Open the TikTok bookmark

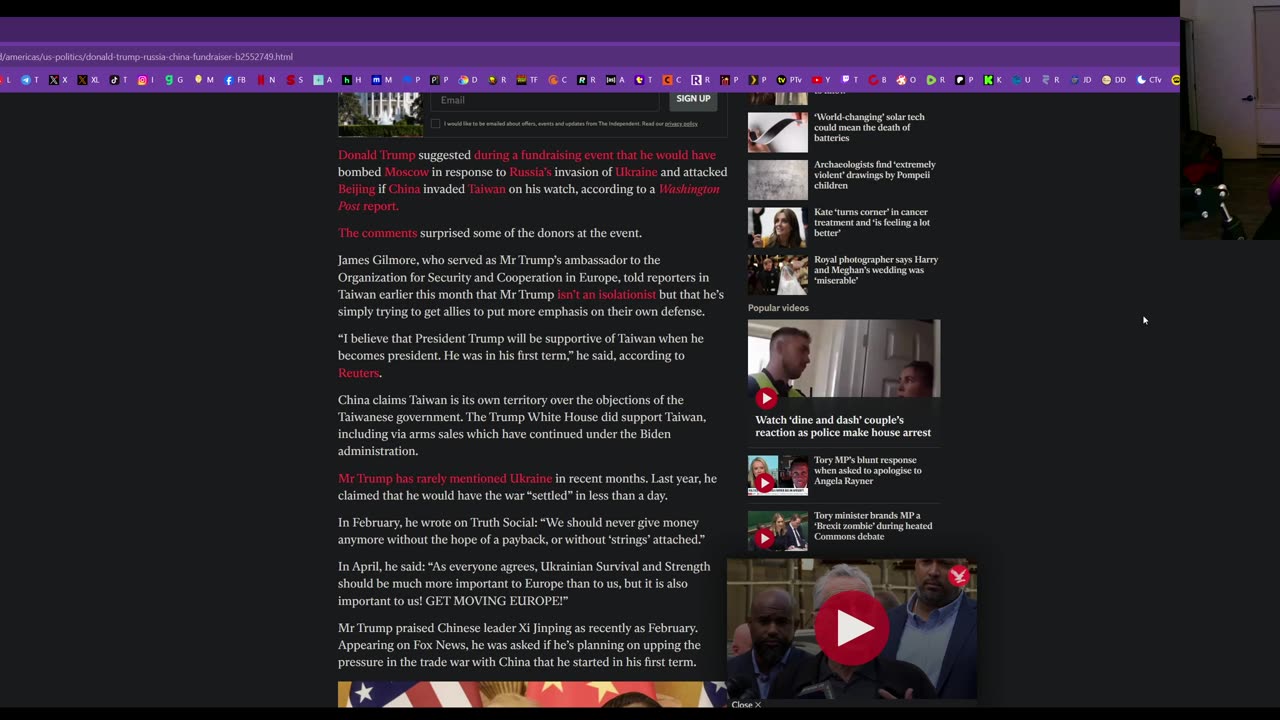(118, 80)
